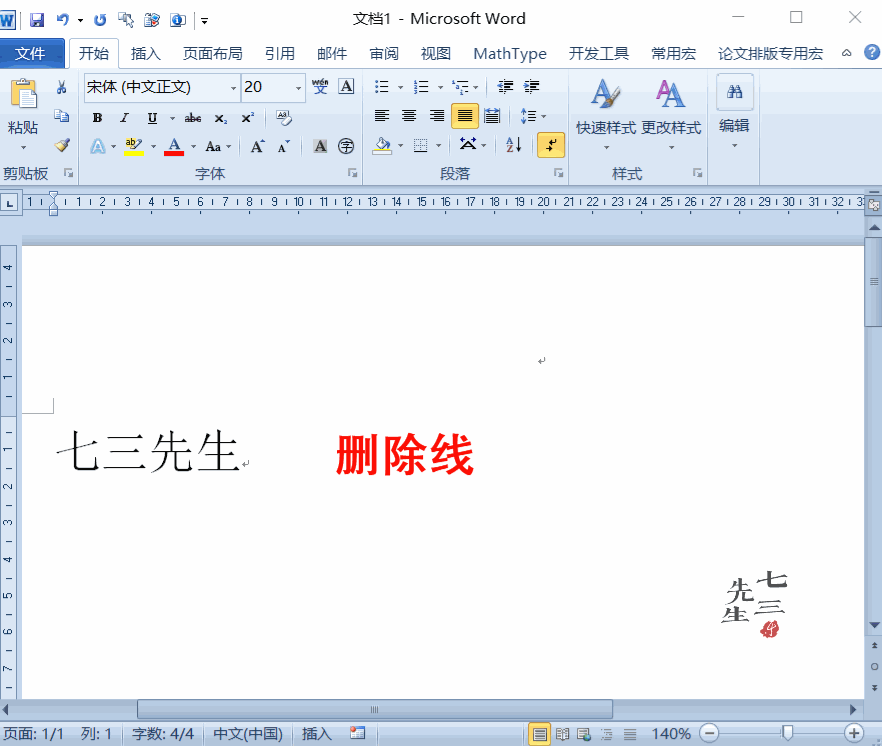Open the font name dropdown 宋体

[233, 87]
